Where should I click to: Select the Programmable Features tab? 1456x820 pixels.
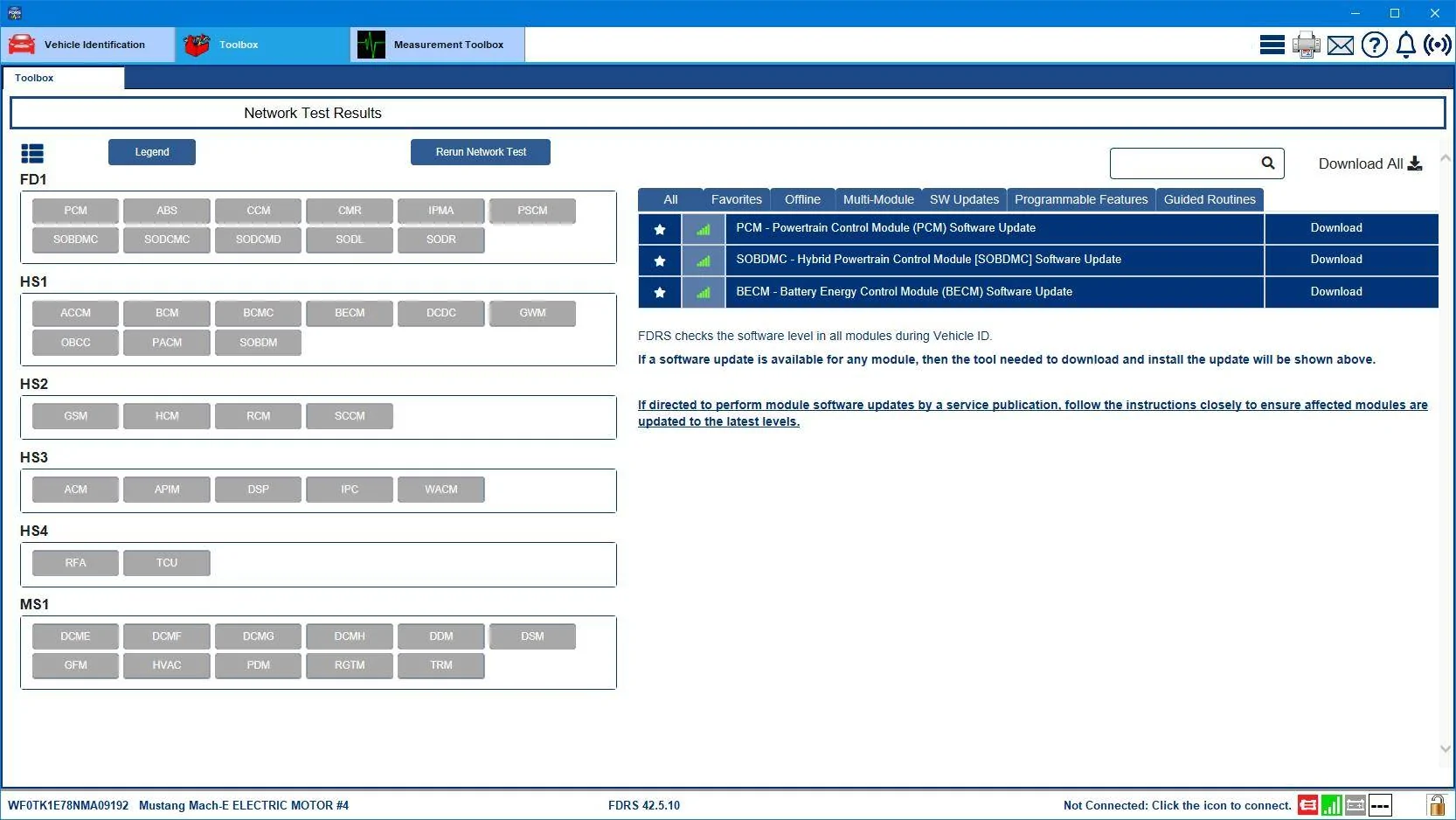(x=1081, y=199)
